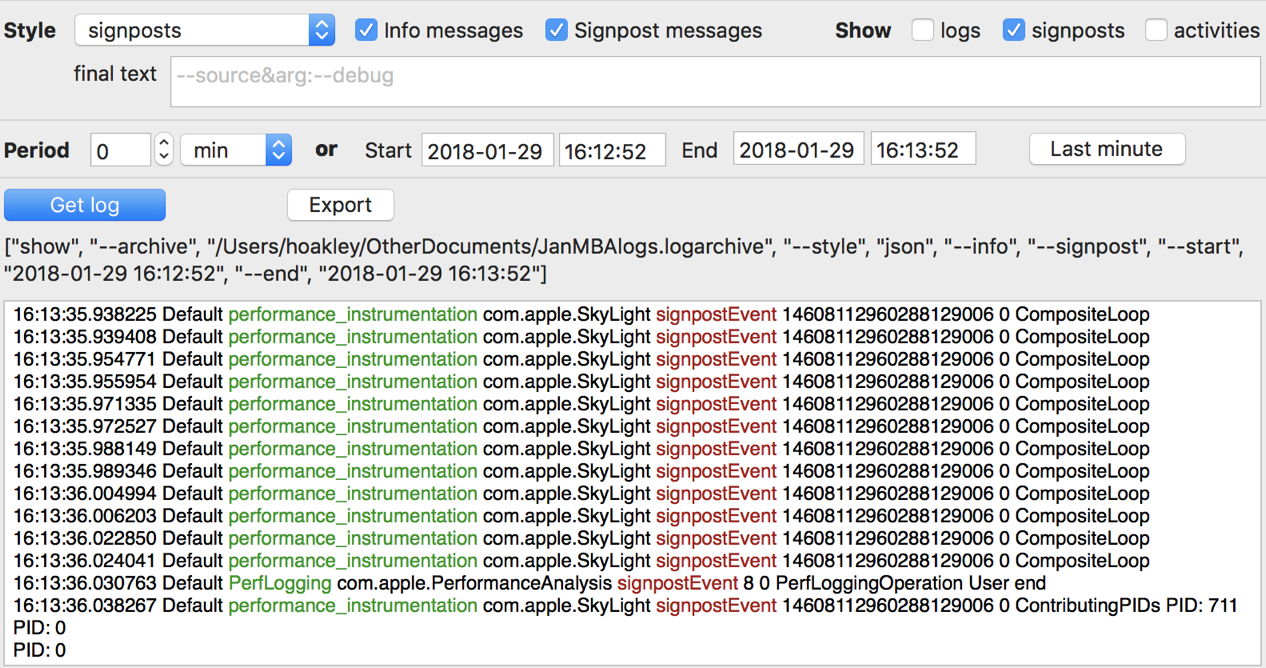
Task: Click the final text input field
Action: (715, 81)
